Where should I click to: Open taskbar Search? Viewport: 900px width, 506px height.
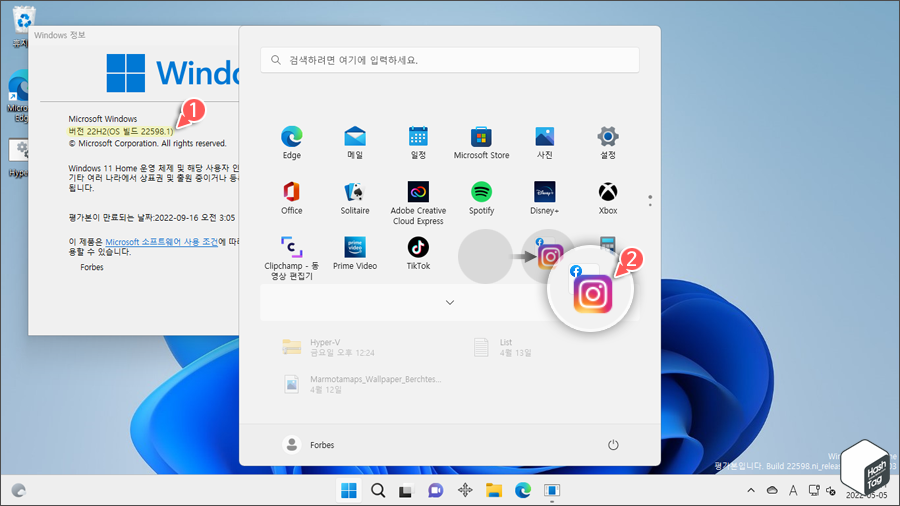coord(378,491)
